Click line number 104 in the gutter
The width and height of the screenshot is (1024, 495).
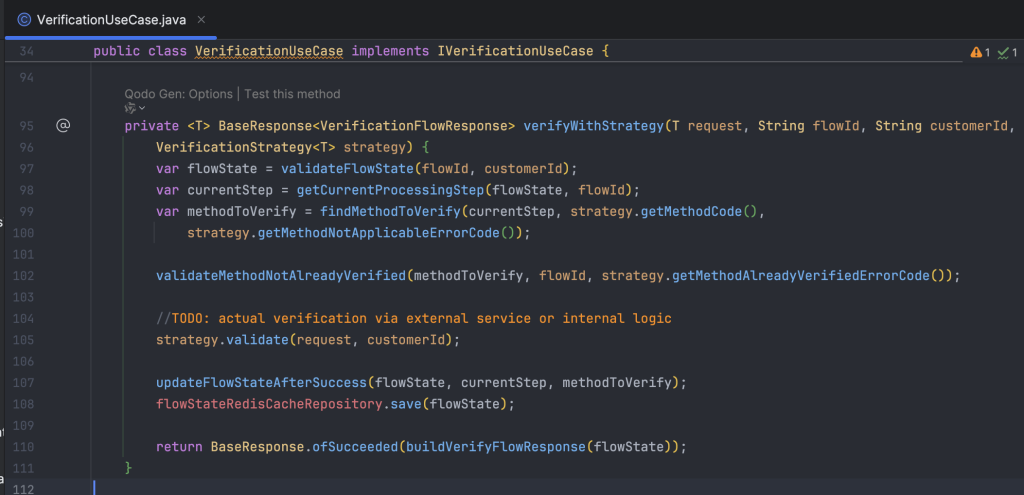click(x=23, y=319)
